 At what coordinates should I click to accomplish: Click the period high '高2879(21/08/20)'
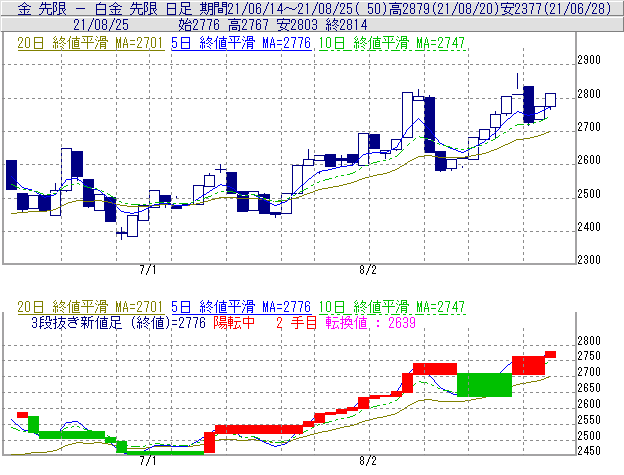tap(443, 8)
